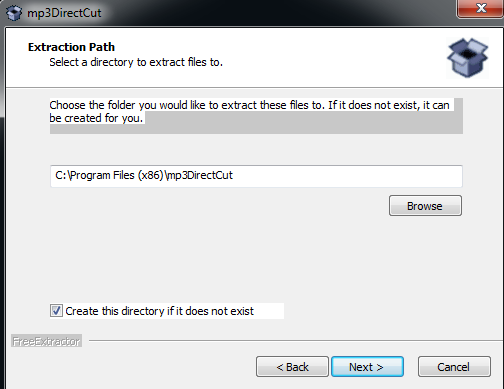Click the open box icon in the header
This screenshot has height=389, width=504.
point(468,58)
